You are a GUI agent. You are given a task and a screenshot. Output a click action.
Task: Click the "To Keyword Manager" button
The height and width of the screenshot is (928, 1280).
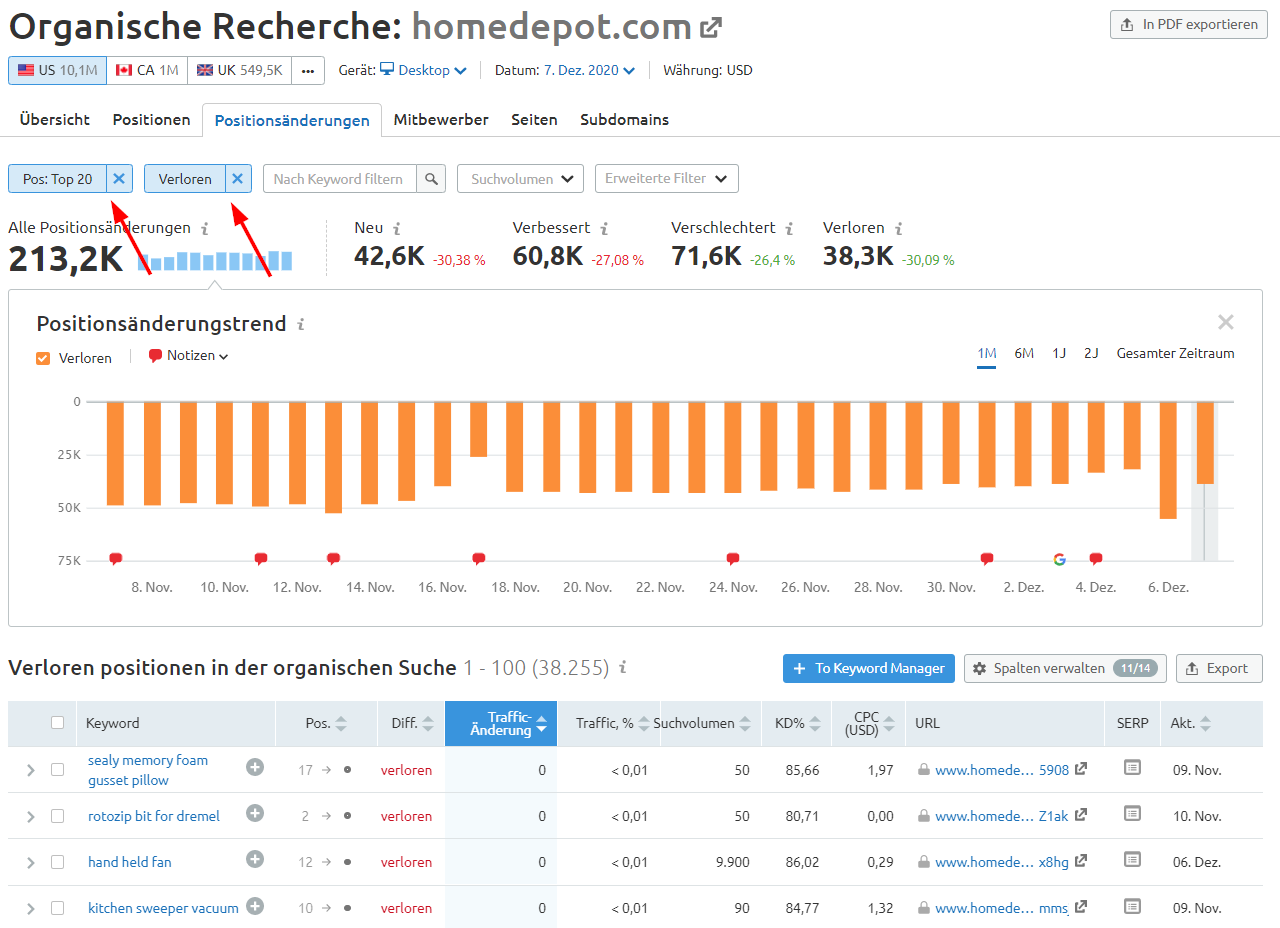(x=868, y=668)
